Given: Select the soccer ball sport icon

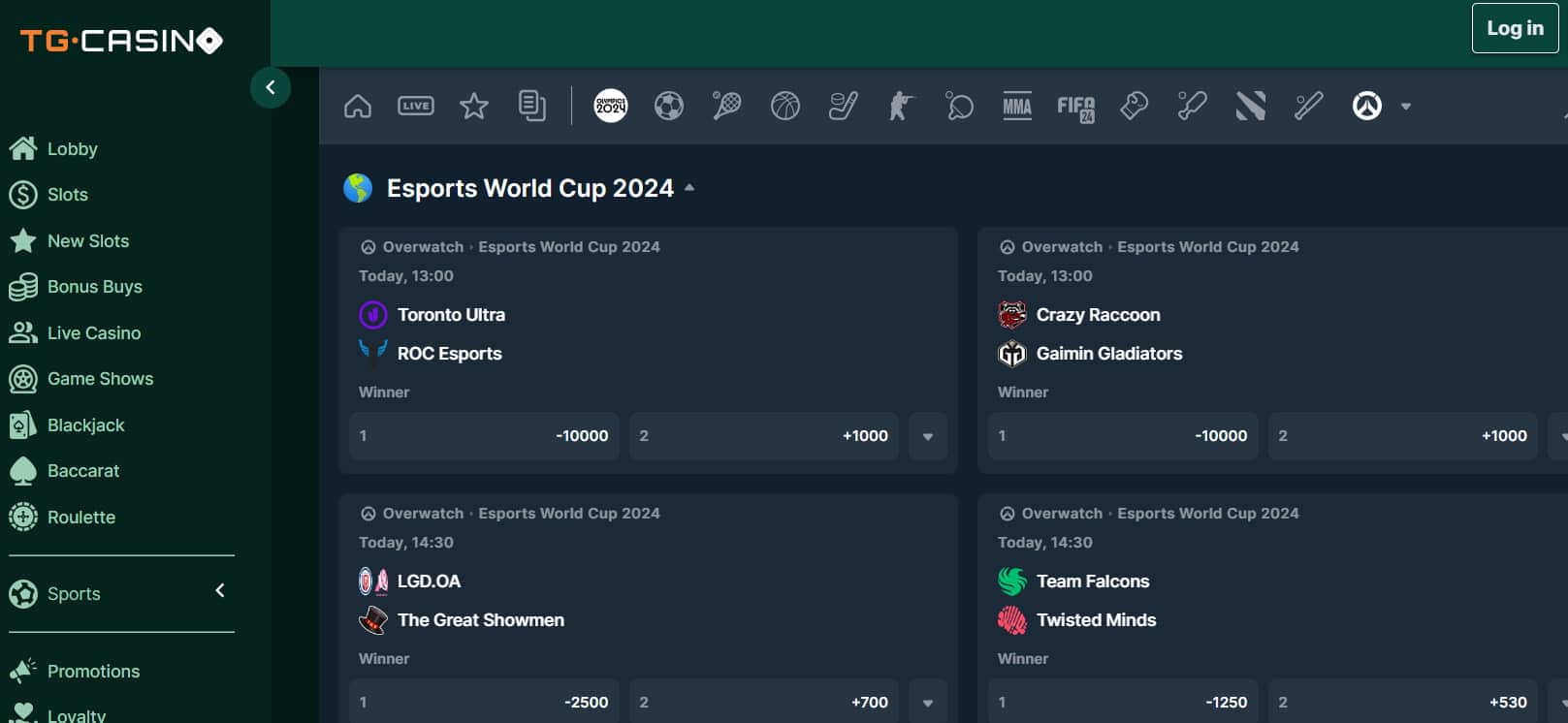Looking at the screenshot, I should pos(669,106).
